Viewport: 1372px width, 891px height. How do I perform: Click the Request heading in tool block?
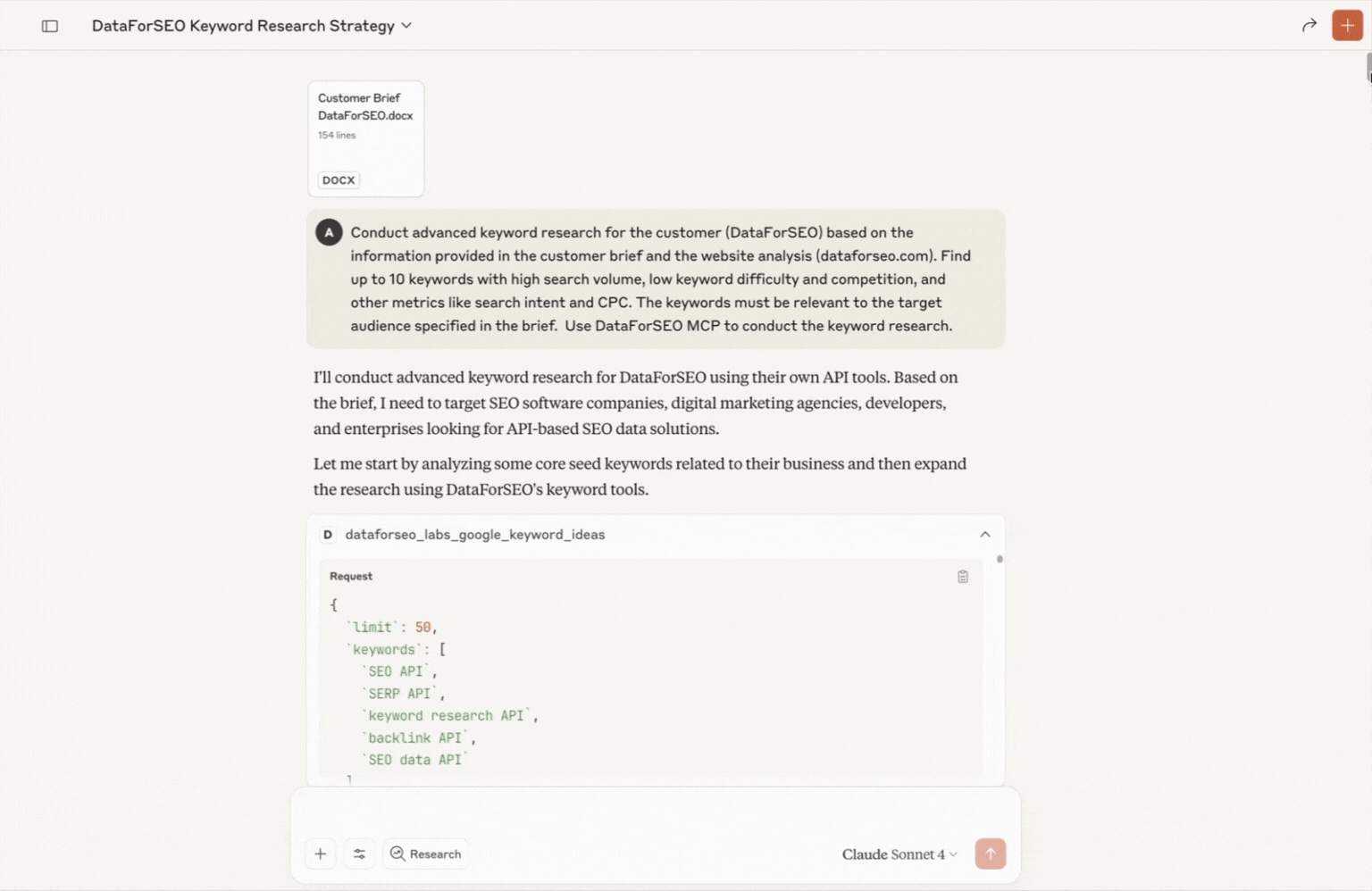[351, 577]
